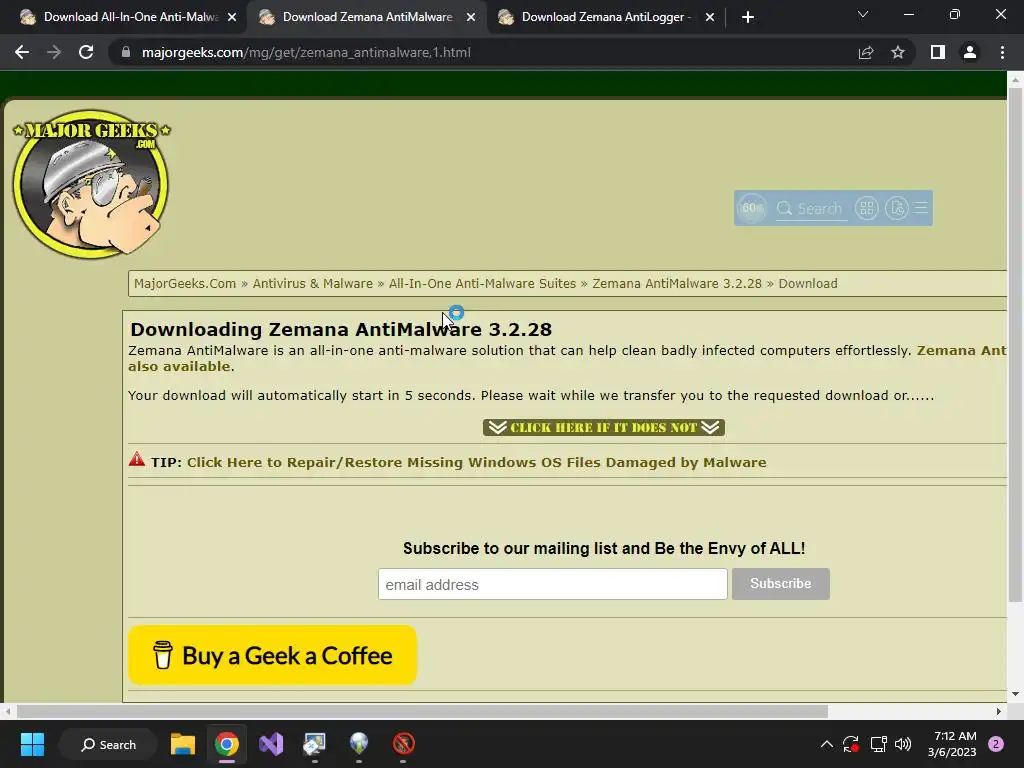The width and height of the screenshot is (1024, 768).
Task: Open All-In-One Anti-Malware Suites breadcrumb
Action: [x=483, y=283]
